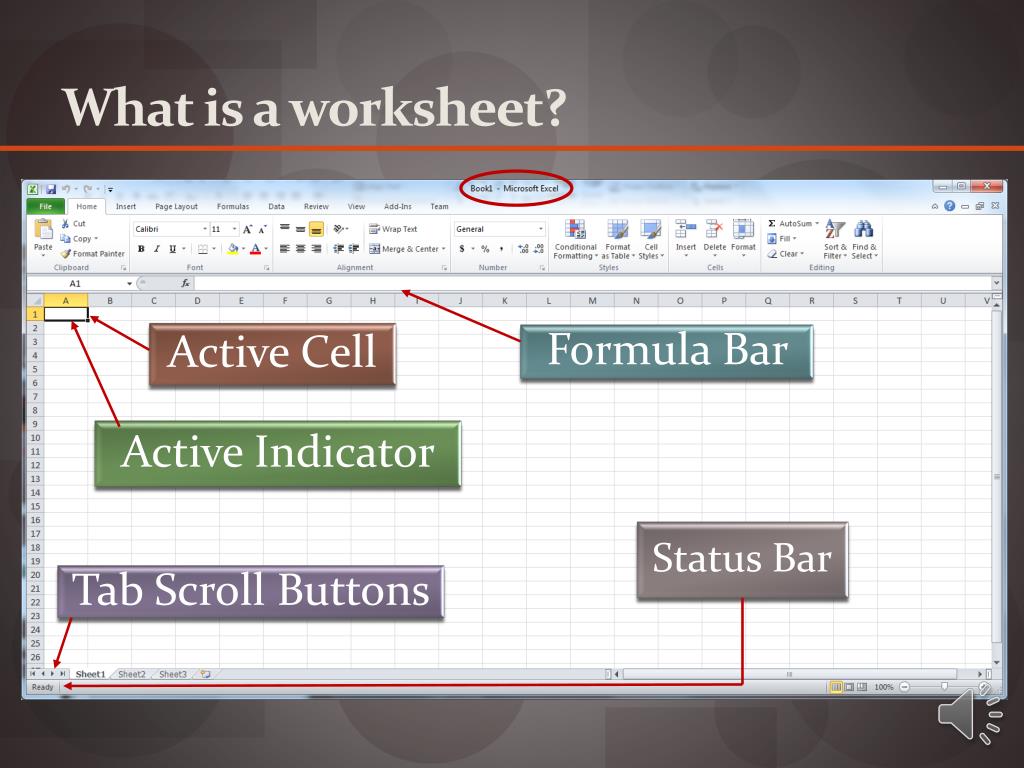Click the Select All corner button
The width and height of the screenshot is (1024, 768).
pyautogui.click(x=35, y=301)
